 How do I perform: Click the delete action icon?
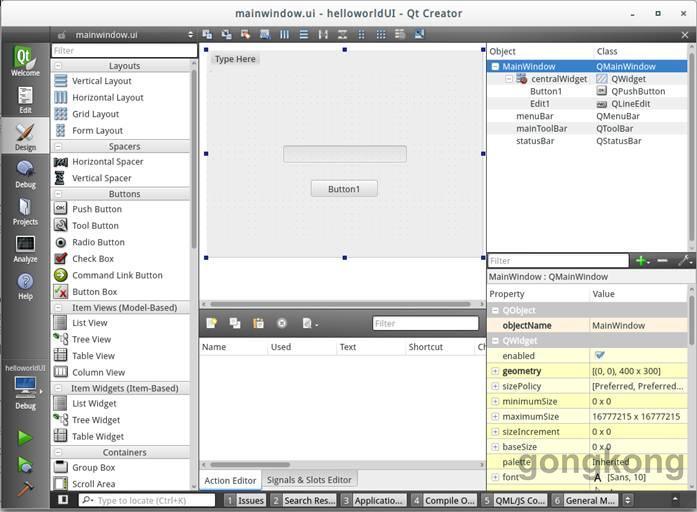[x=282, y=323]
